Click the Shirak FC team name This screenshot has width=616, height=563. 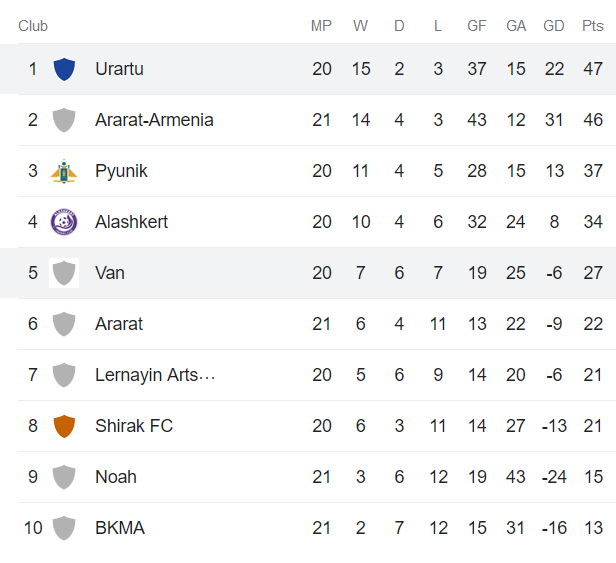click(x=134, y=426)
